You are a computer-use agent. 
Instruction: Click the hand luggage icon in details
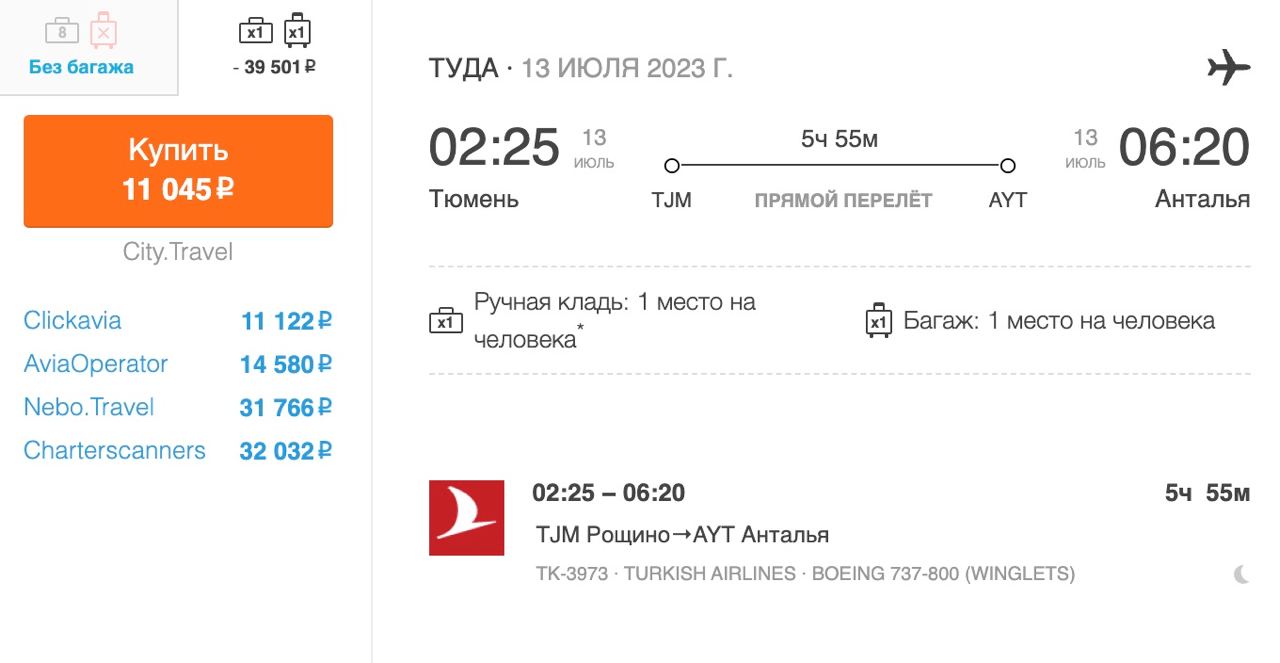(x=446, y=321)
